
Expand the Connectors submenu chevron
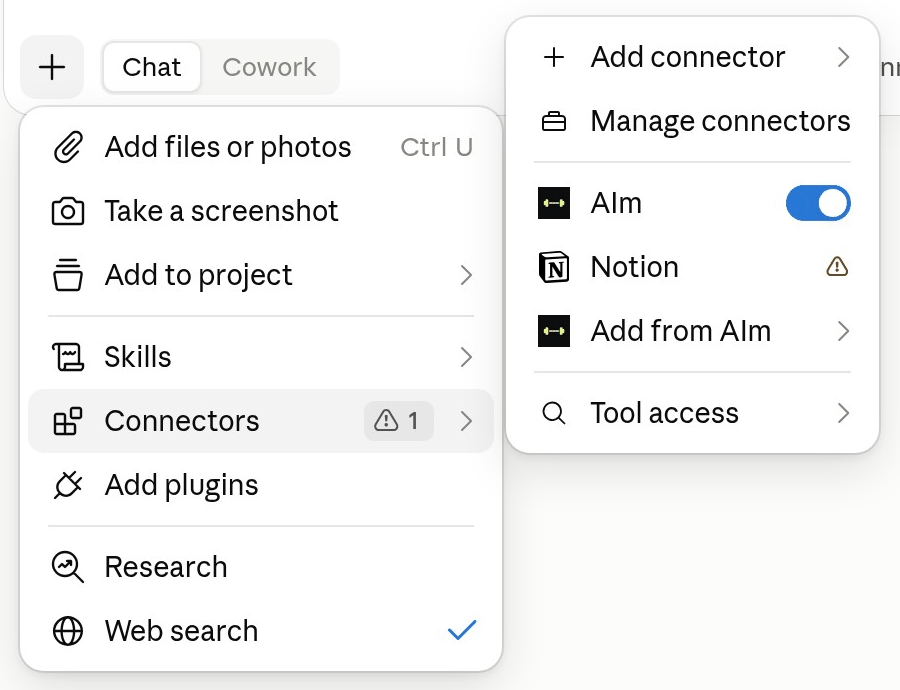[466, 421]
